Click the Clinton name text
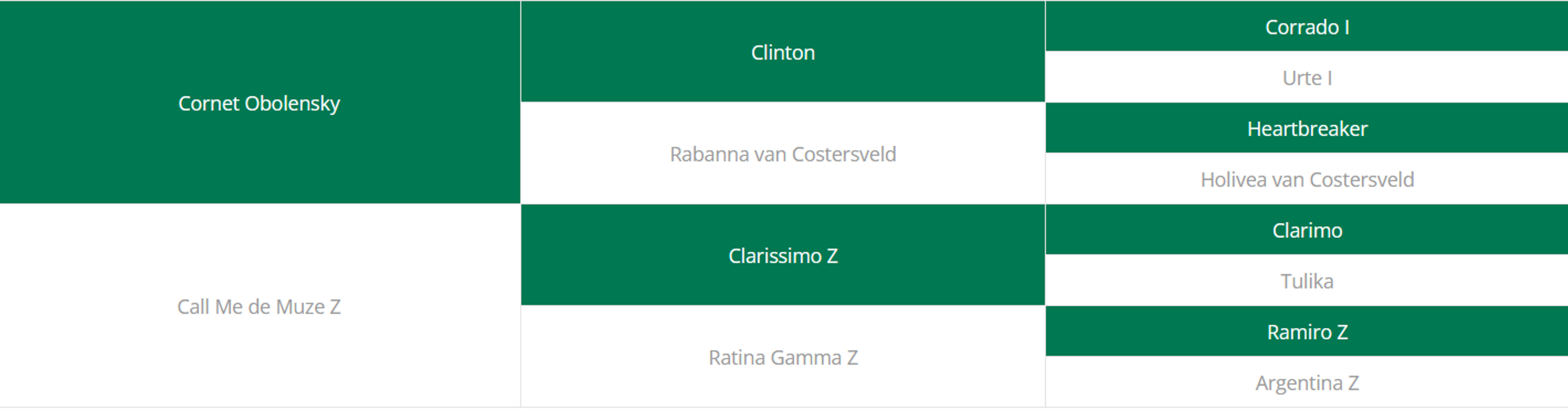The height and width of the screenshot is (410, 1568). 783,52
